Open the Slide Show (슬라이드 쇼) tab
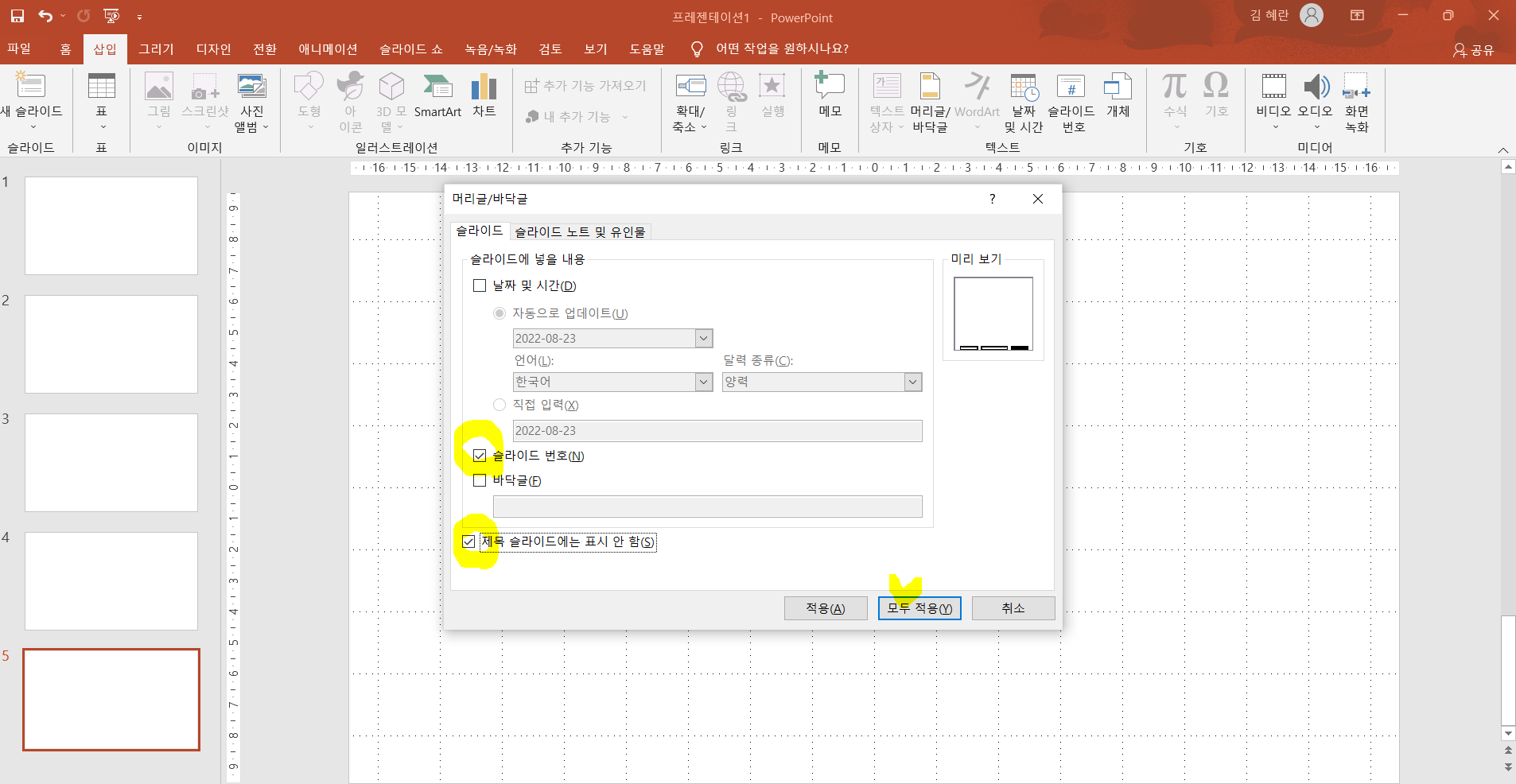 (411, 49)
